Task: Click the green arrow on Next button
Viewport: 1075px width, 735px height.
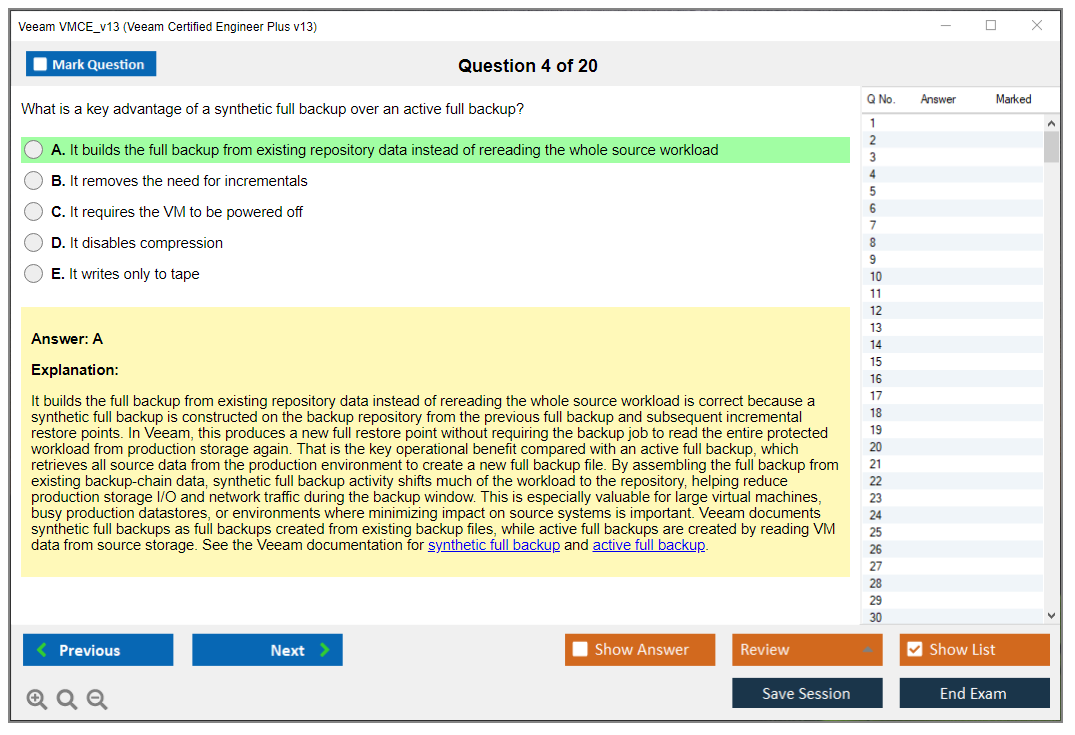Action: tap(324, 649)
